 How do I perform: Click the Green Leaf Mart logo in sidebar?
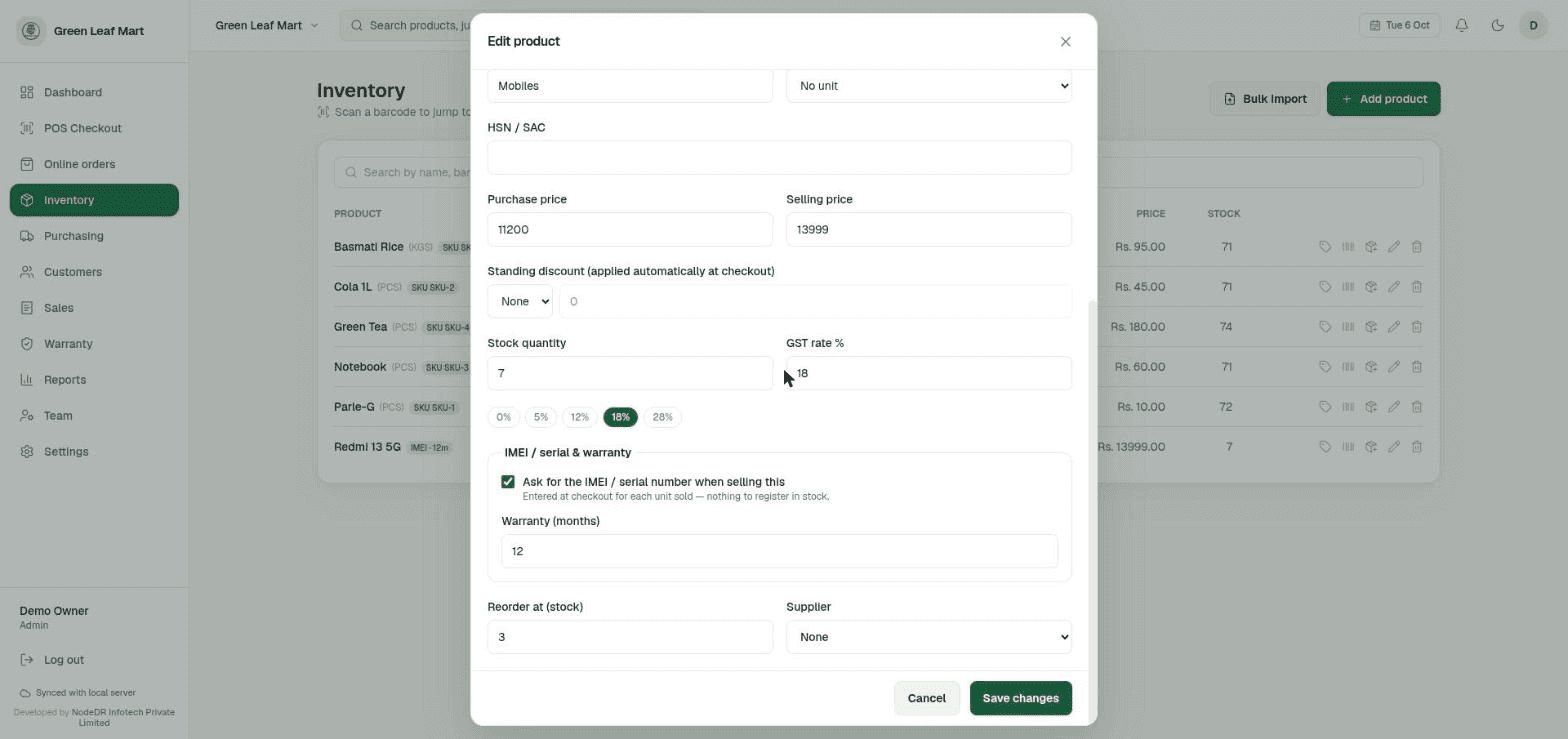tap(31, 30)
